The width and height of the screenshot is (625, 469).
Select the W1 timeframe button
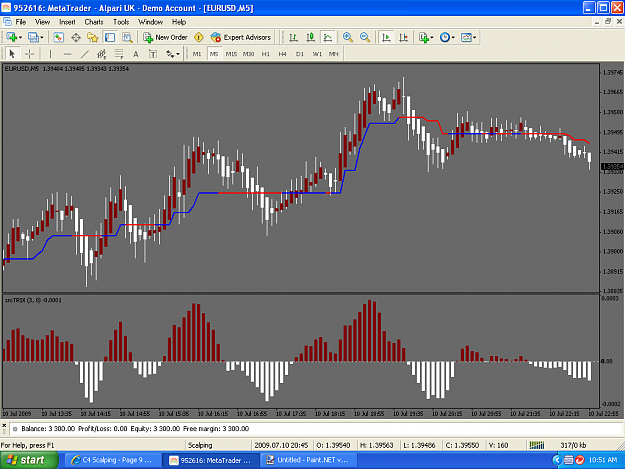pos(317,54)
